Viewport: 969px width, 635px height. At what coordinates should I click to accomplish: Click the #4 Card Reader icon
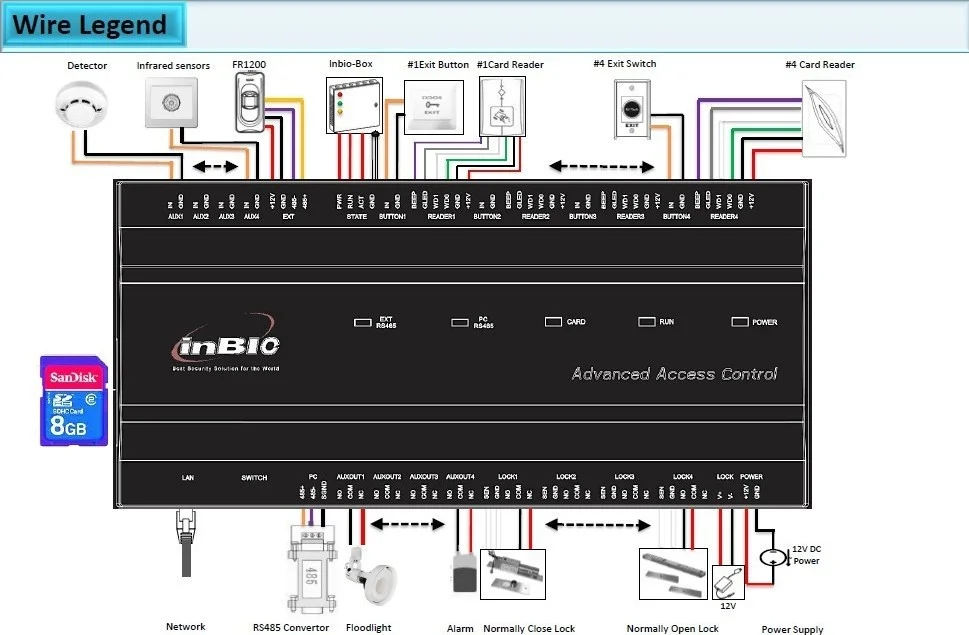click(x=823, y=118)
